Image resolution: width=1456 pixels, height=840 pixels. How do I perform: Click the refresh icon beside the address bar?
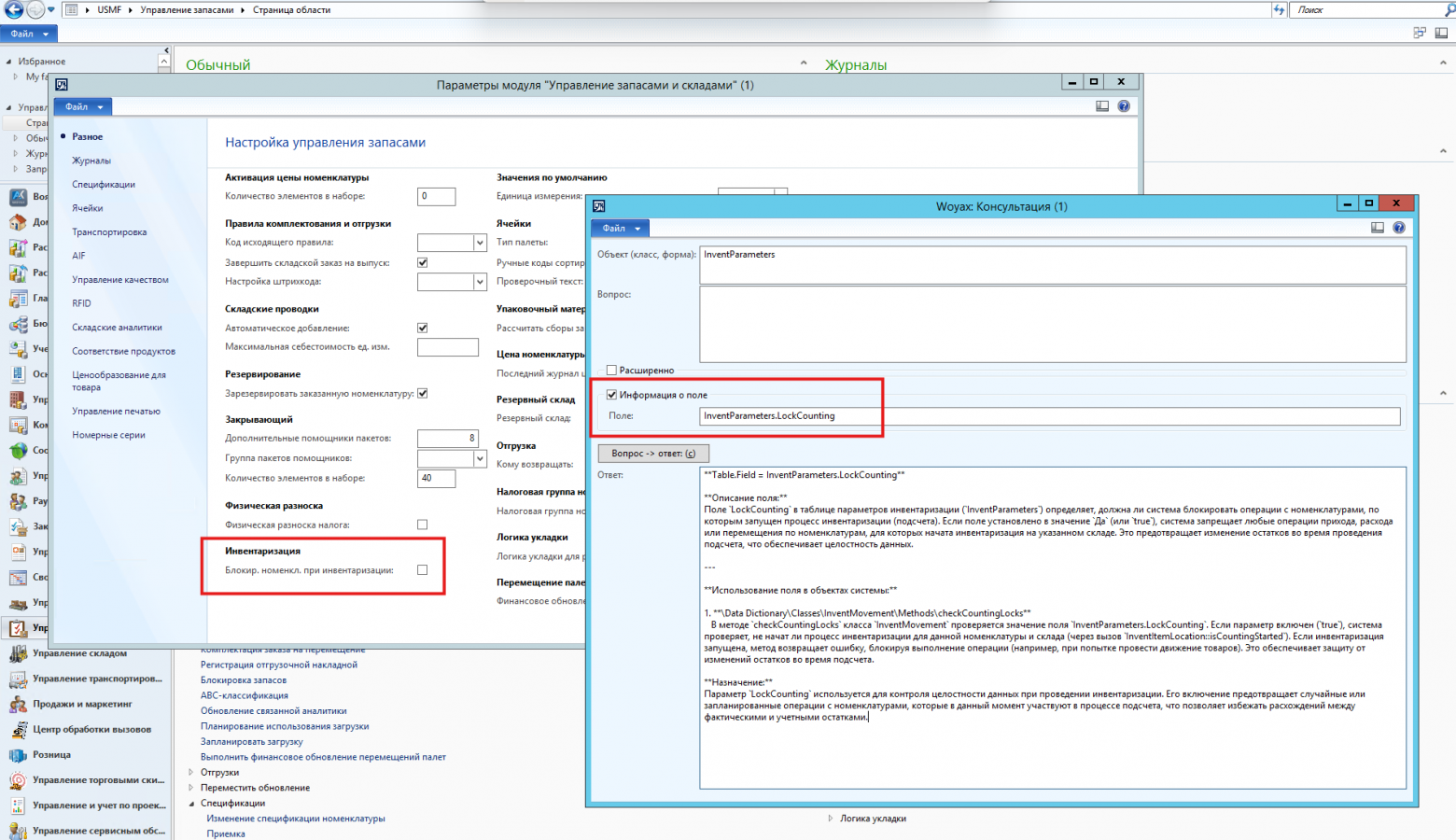click(x=1279, y=10)
